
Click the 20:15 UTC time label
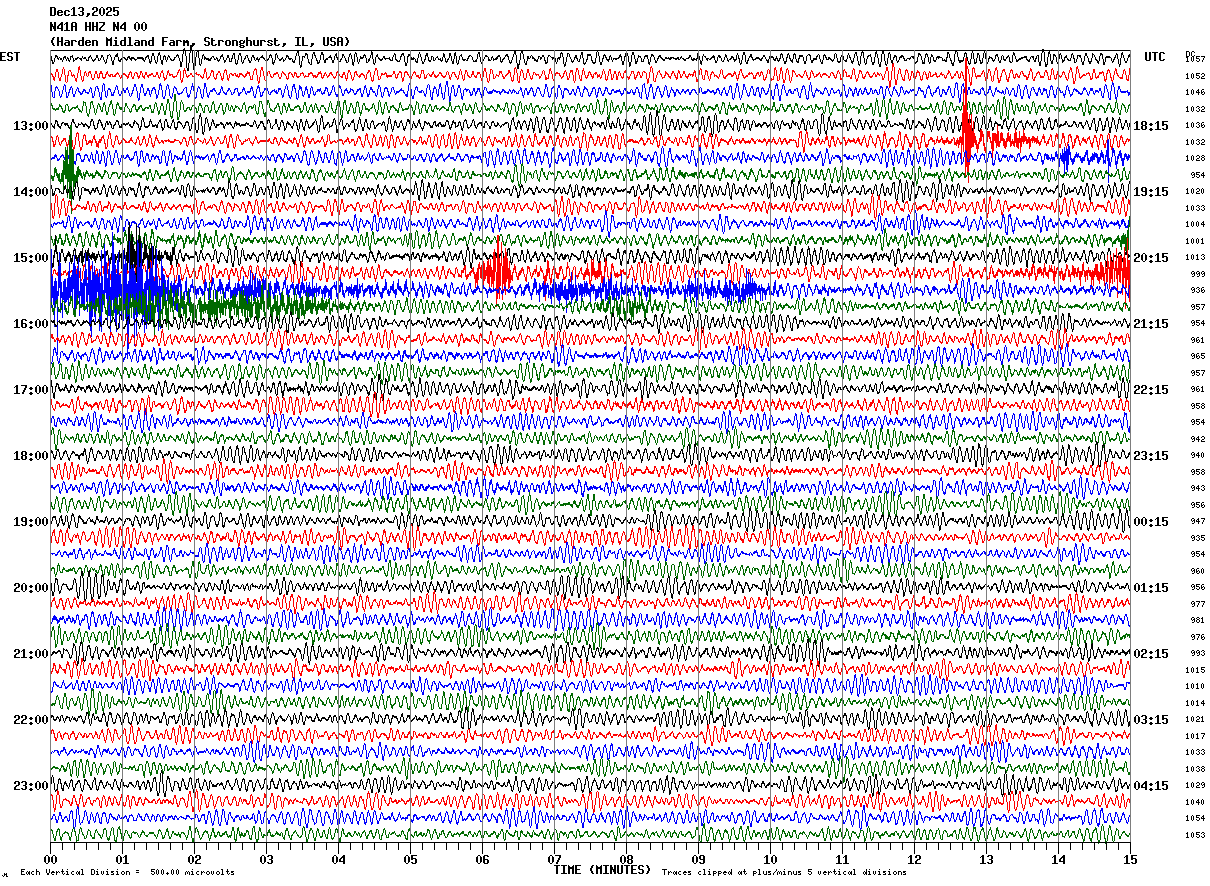1150,258
